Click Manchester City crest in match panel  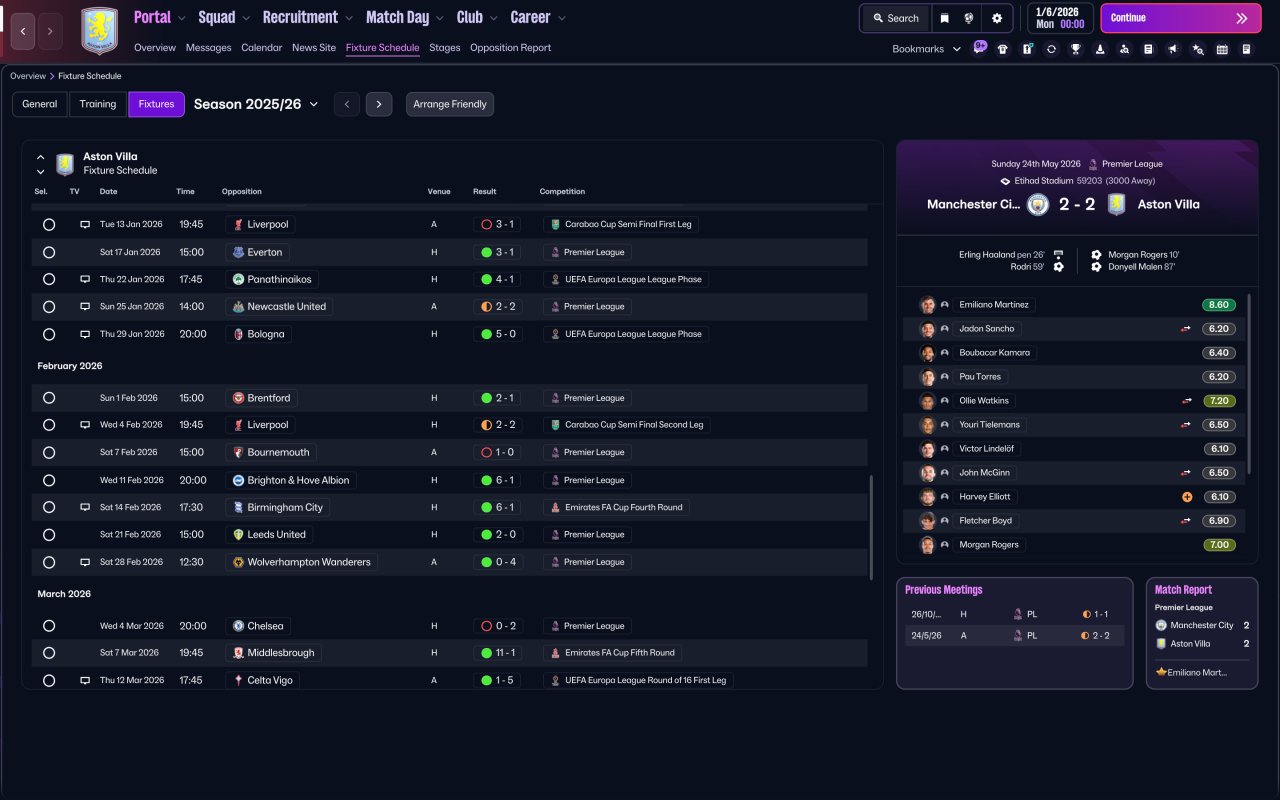point(1038,204)
